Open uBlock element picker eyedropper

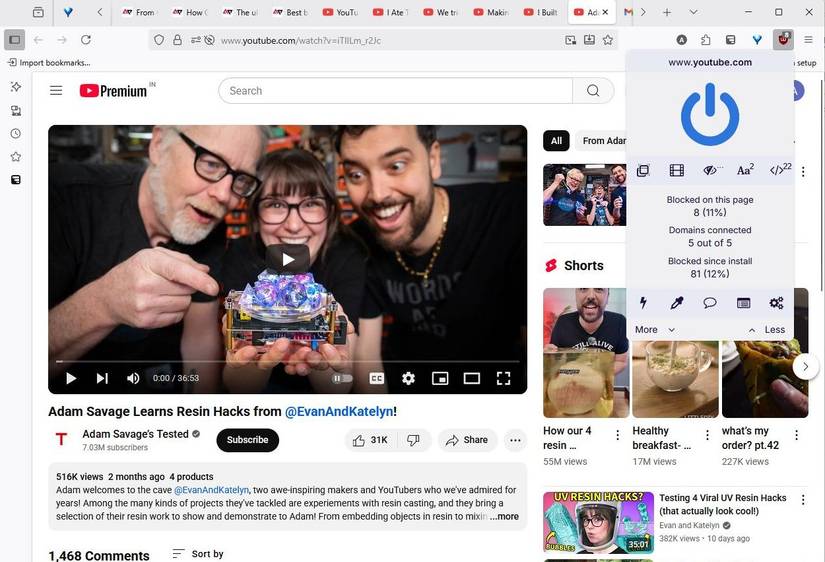(676, 303)
